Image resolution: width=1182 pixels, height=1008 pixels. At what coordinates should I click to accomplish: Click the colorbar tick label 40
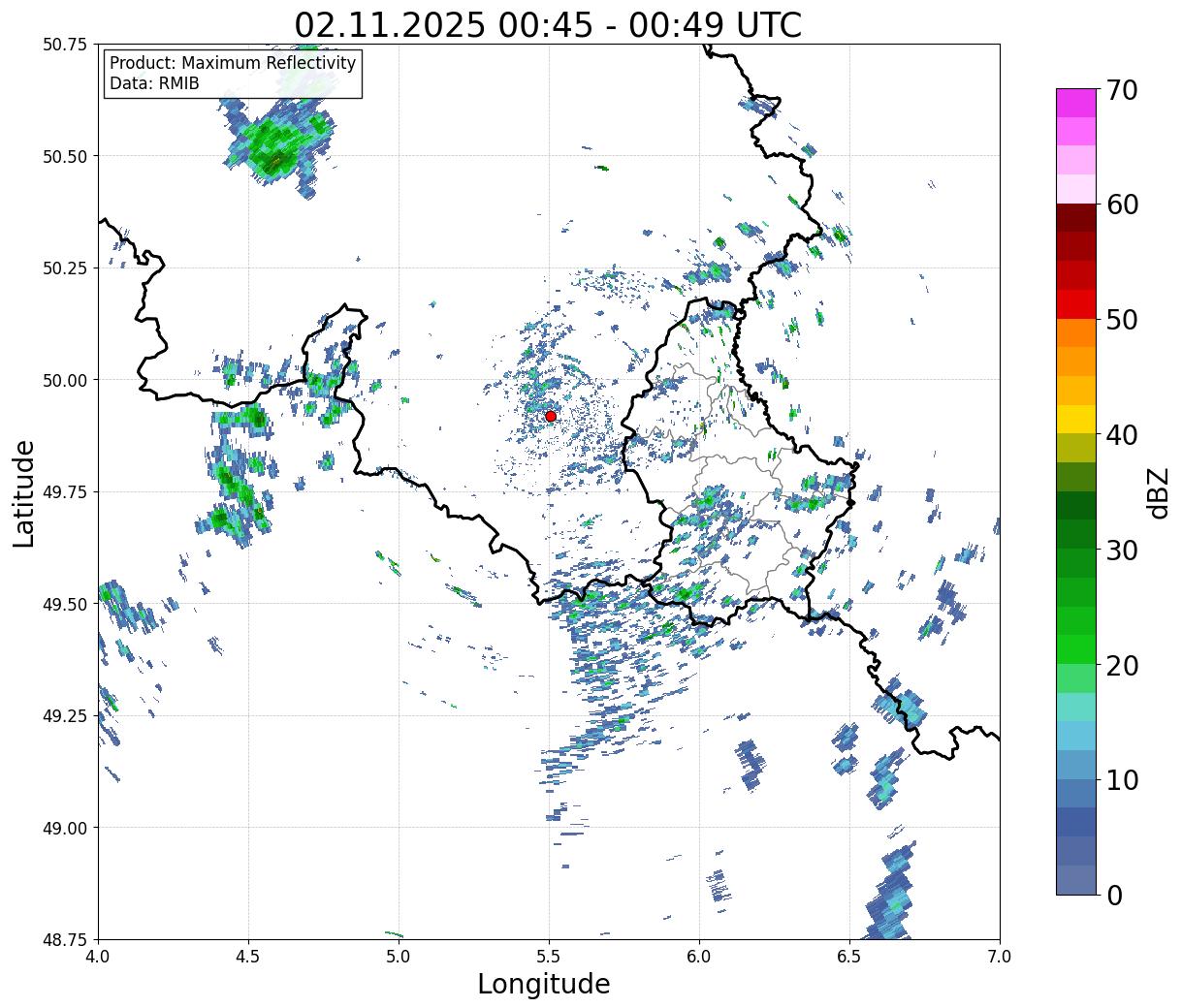click(1122, 434)
